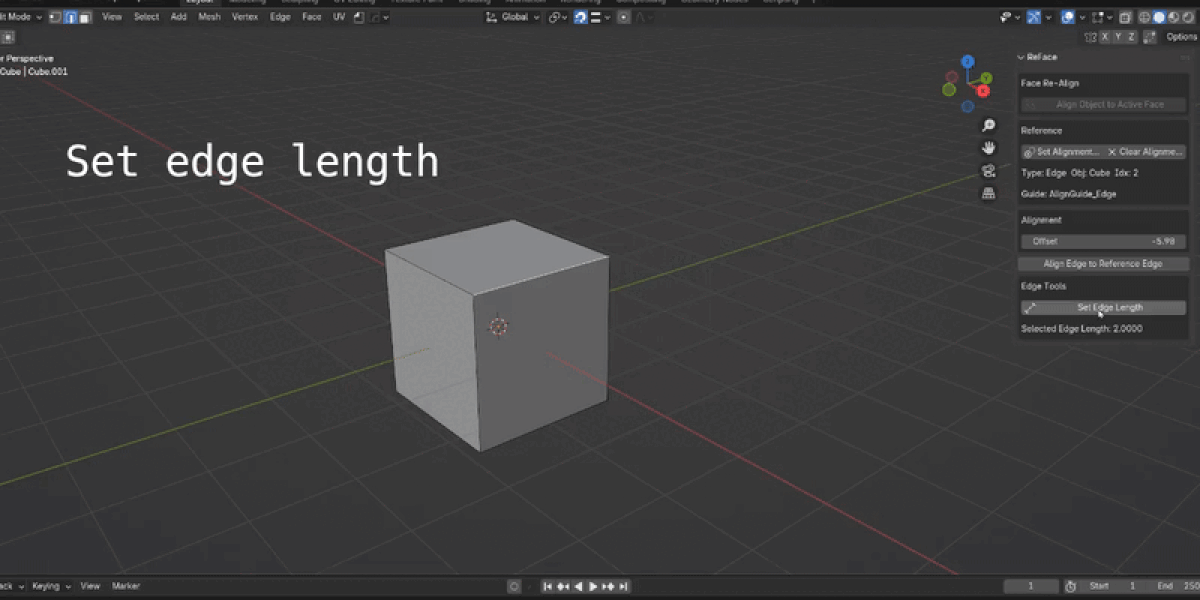Screen dimensions: 1200x600
Task: Enable vertex select mode
Action: coord(55,17)
